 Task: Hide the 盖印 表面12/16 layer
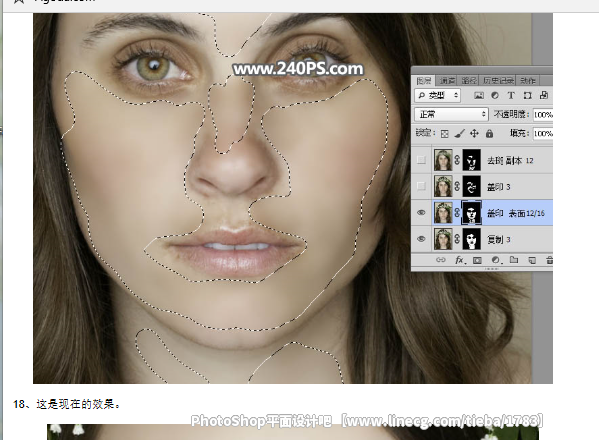[x=421, y=213]
